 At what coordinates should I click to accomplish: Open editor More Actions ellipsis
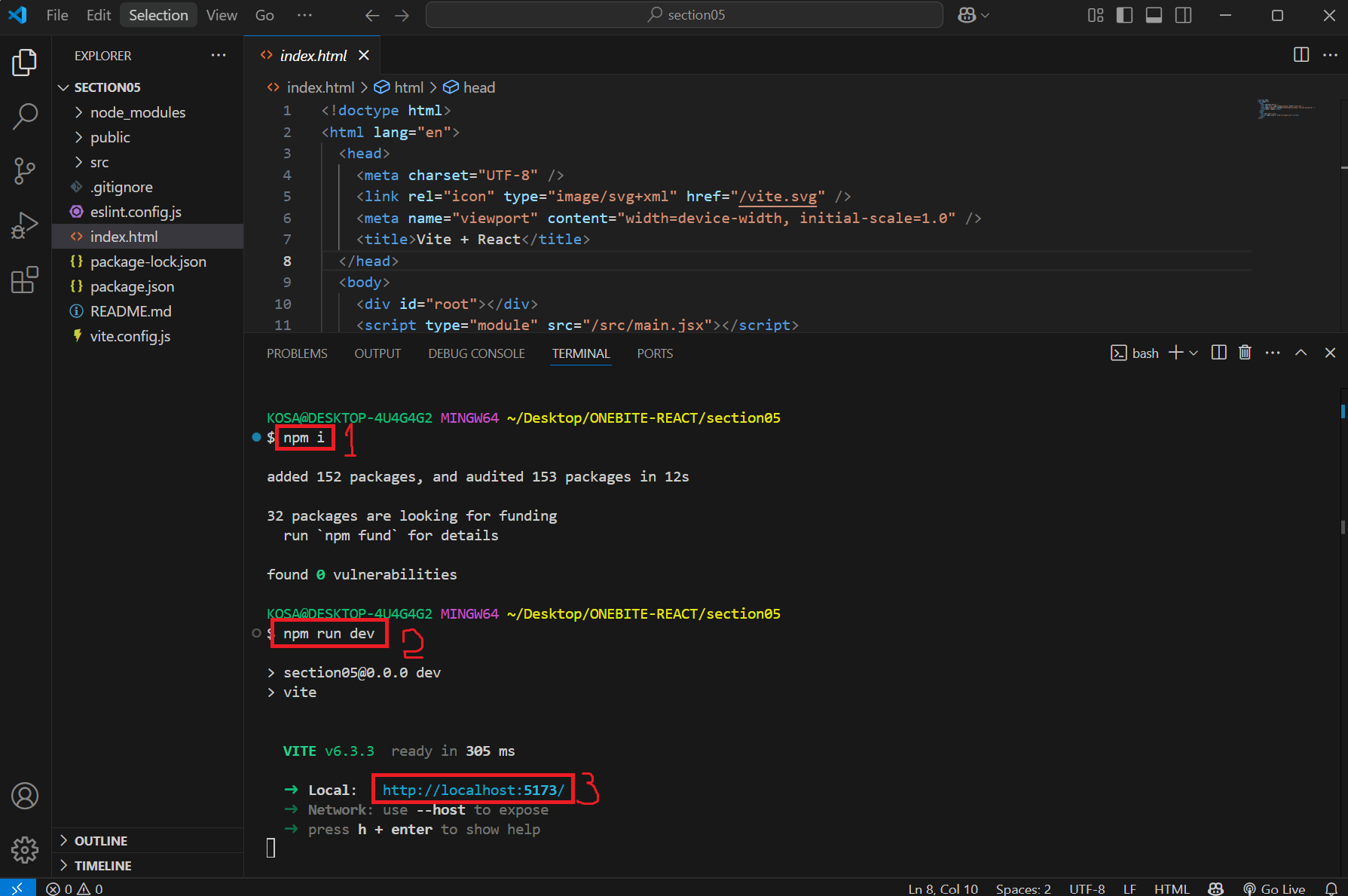point(1330,54)
